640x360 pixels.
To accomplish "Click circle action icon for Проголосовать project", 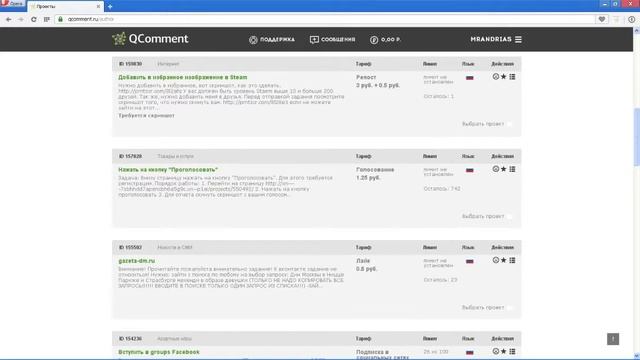I will click(x=496, y=169).
